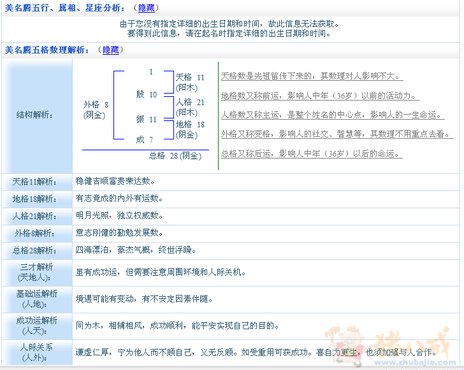Viewport: 464px width, 370px height.
Task: Open the 外格又称变格 explanation link
Action: tap(337, 134)
